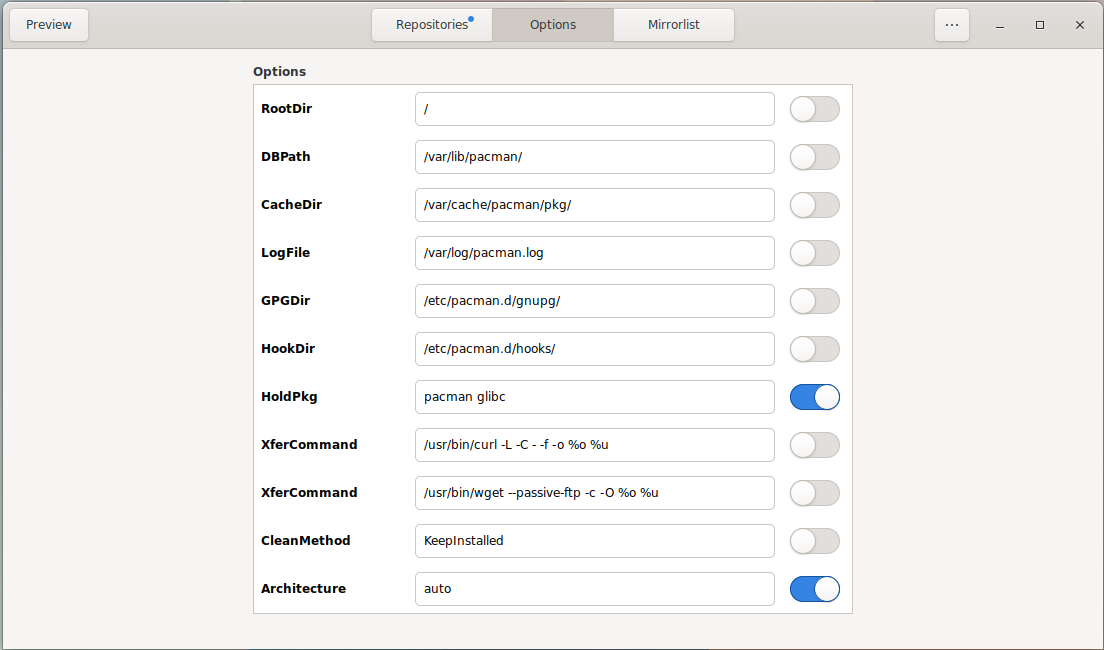
Task: Close the window
Action: tap(1080, 25)
